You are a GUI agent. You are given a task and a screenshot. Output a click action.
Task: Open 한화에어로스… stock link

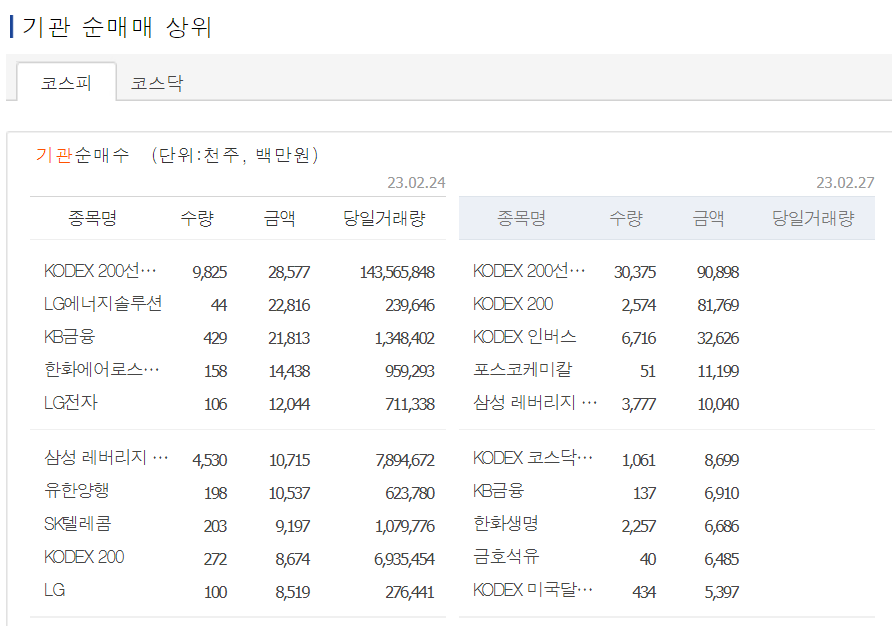point(101,370)
